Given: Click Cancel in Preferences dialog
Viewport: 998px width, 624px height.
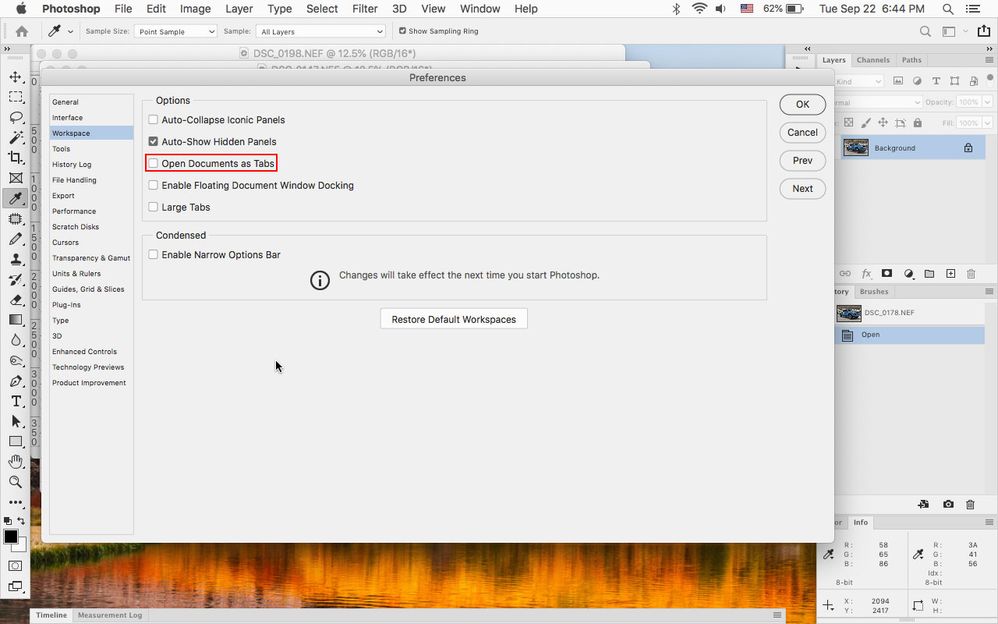Looking at the screenshot, I should point(803,132).
